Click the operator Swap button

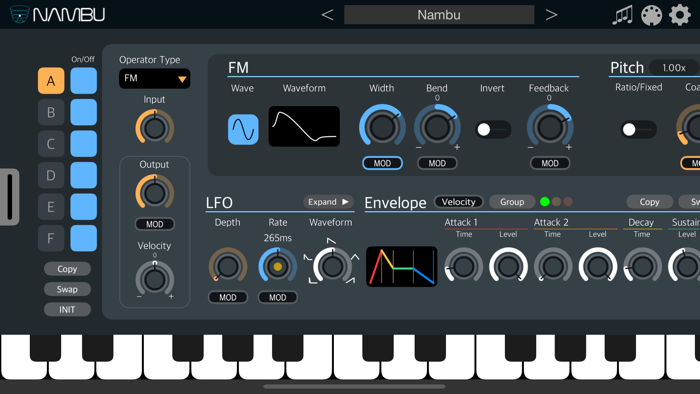(x=67, y=289)
